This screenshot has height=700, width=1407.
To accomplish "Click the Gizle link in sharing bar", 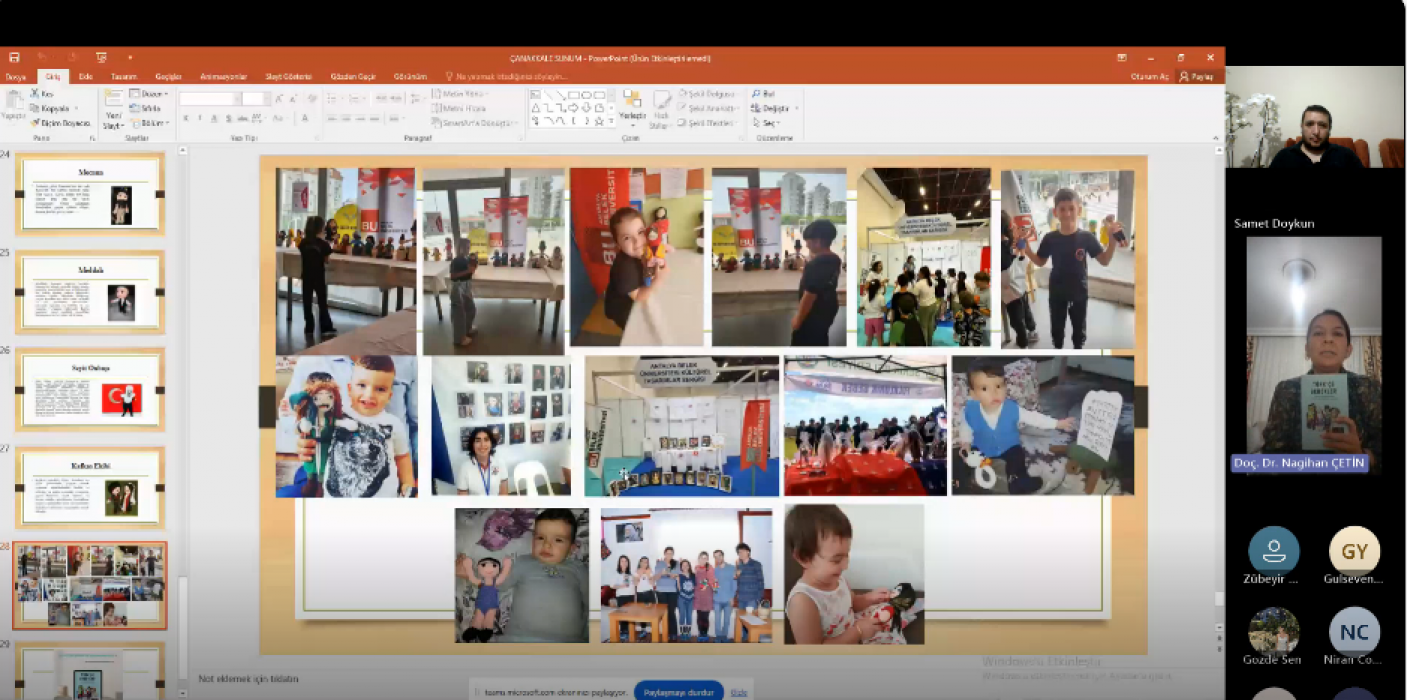I will click(738, 691).
